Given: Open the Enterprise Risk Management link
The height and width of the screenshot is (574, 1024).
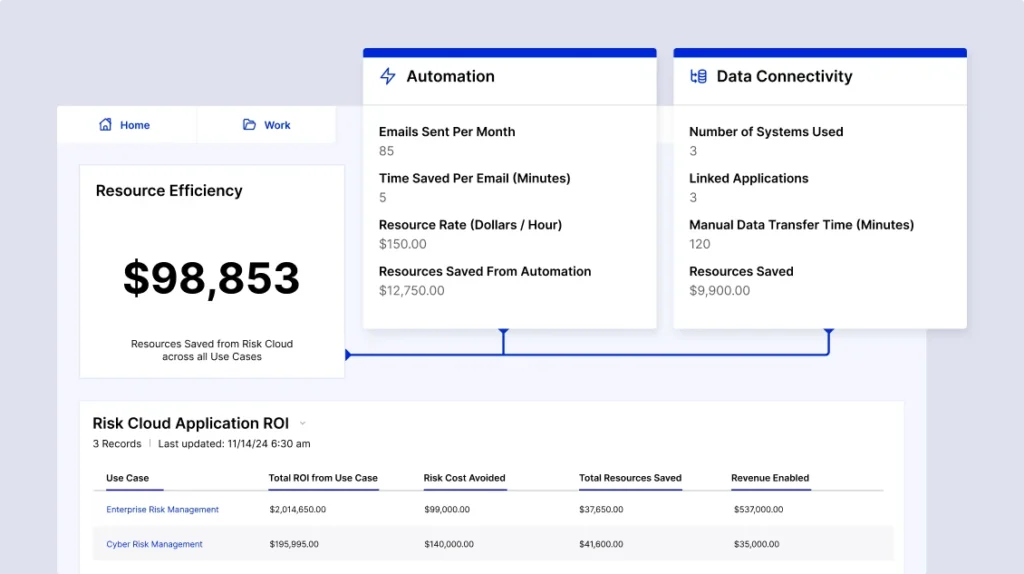Looking at the screenshot, I should pyautogui.click(x=163, y=509).
